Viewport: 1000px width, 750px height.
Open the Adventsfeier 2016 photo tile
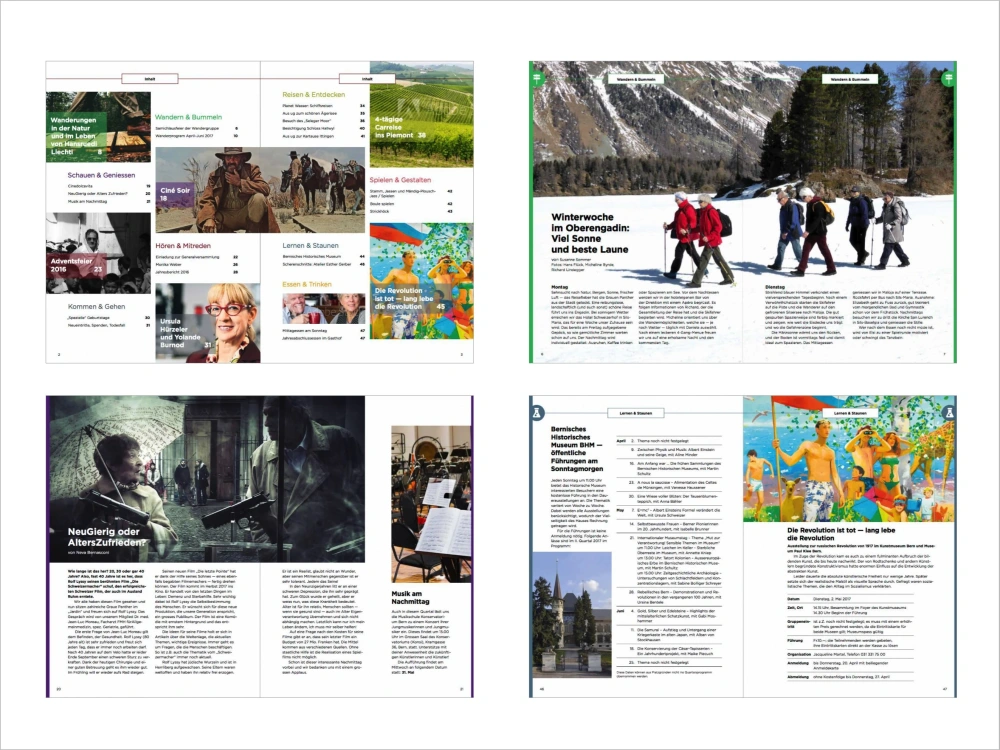(x=98, y=253)
